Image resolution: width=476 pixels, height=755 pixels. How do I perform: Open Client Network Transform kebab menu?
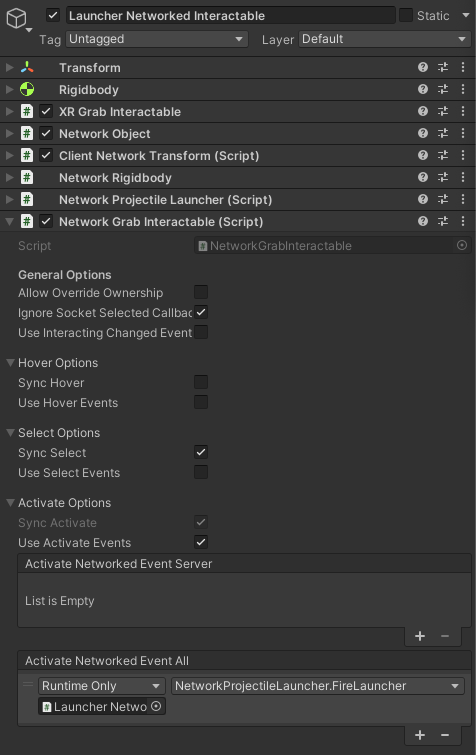point(463,155)
